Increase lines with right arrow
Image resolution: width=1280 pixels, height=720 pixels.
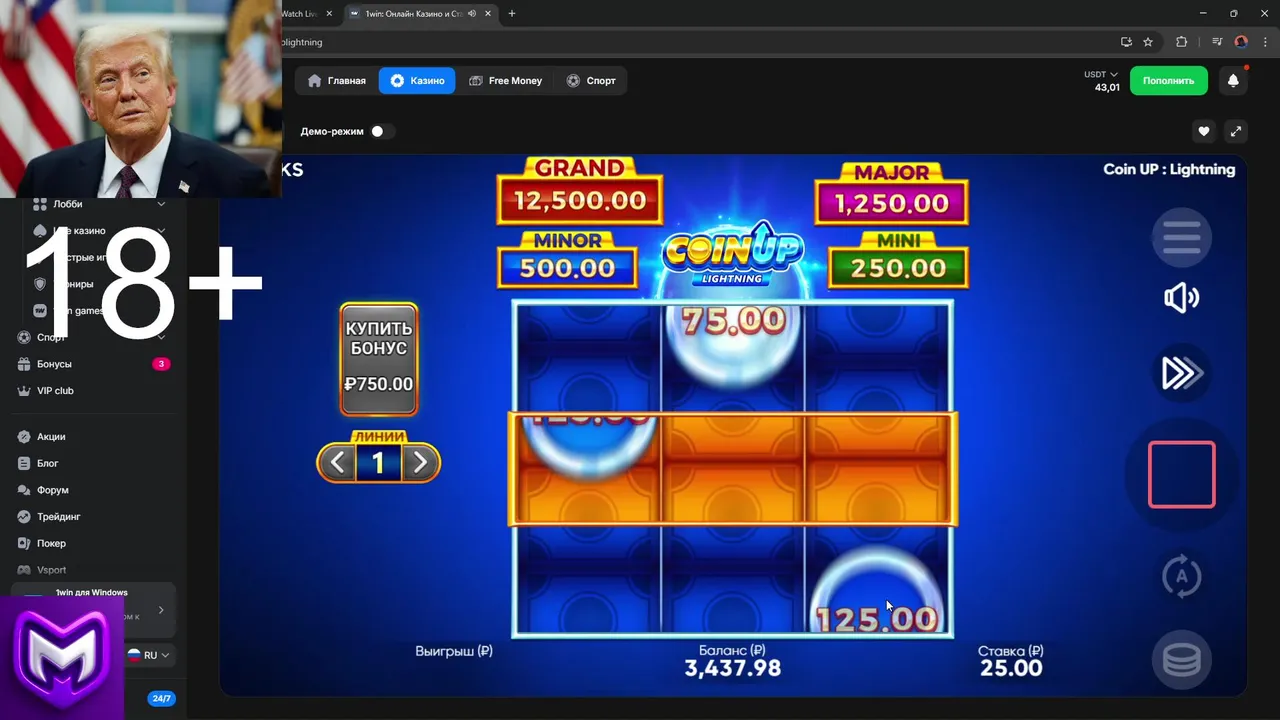[420, 462]
